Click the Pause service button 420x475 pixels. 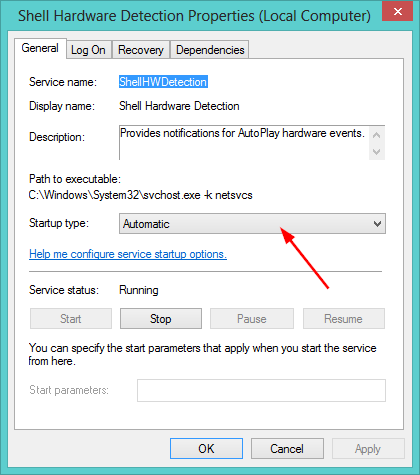[252, 319]
